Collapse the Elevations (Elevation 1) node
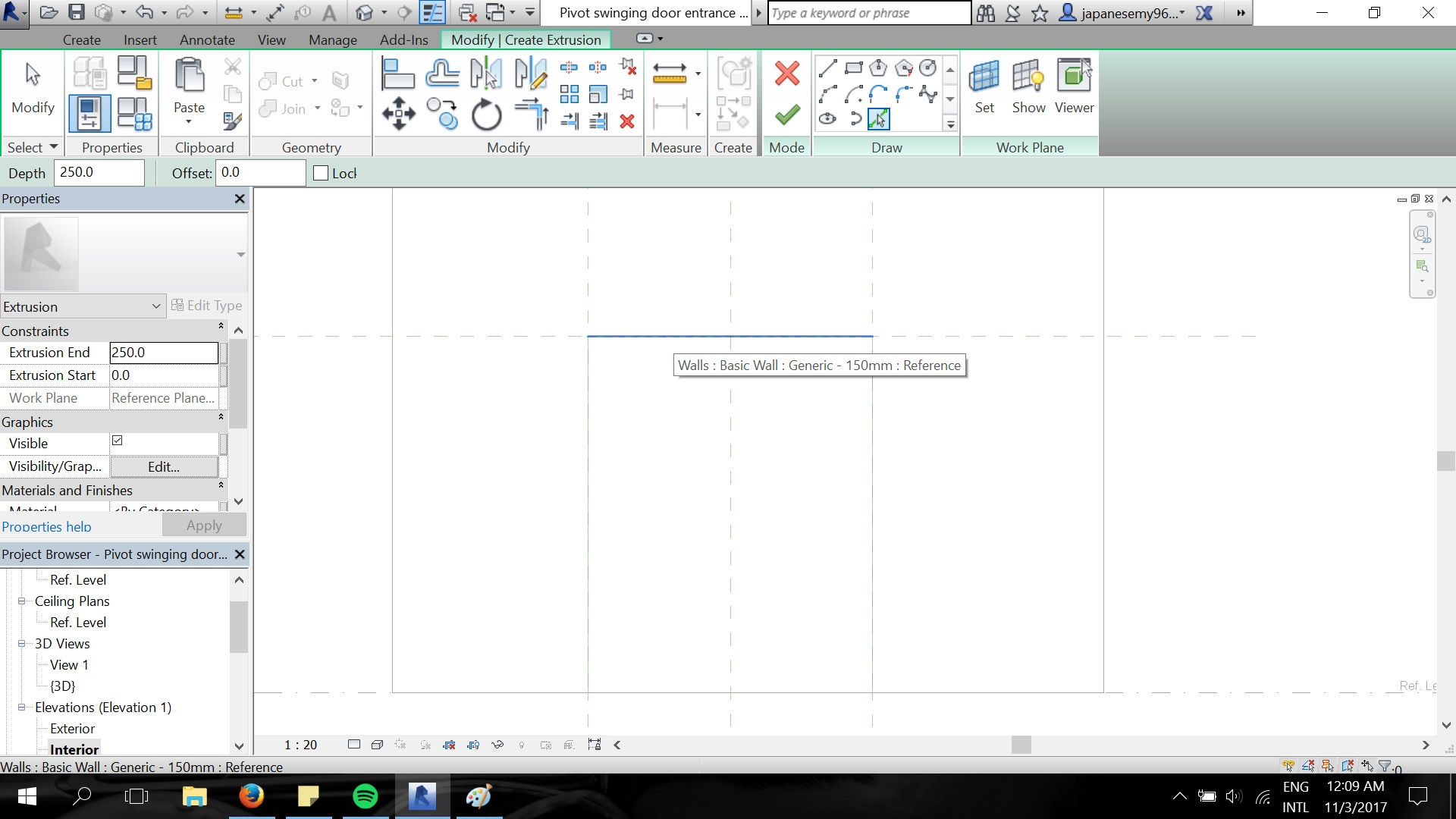This screenshot has height=819, width=1456. coord(22,707)
